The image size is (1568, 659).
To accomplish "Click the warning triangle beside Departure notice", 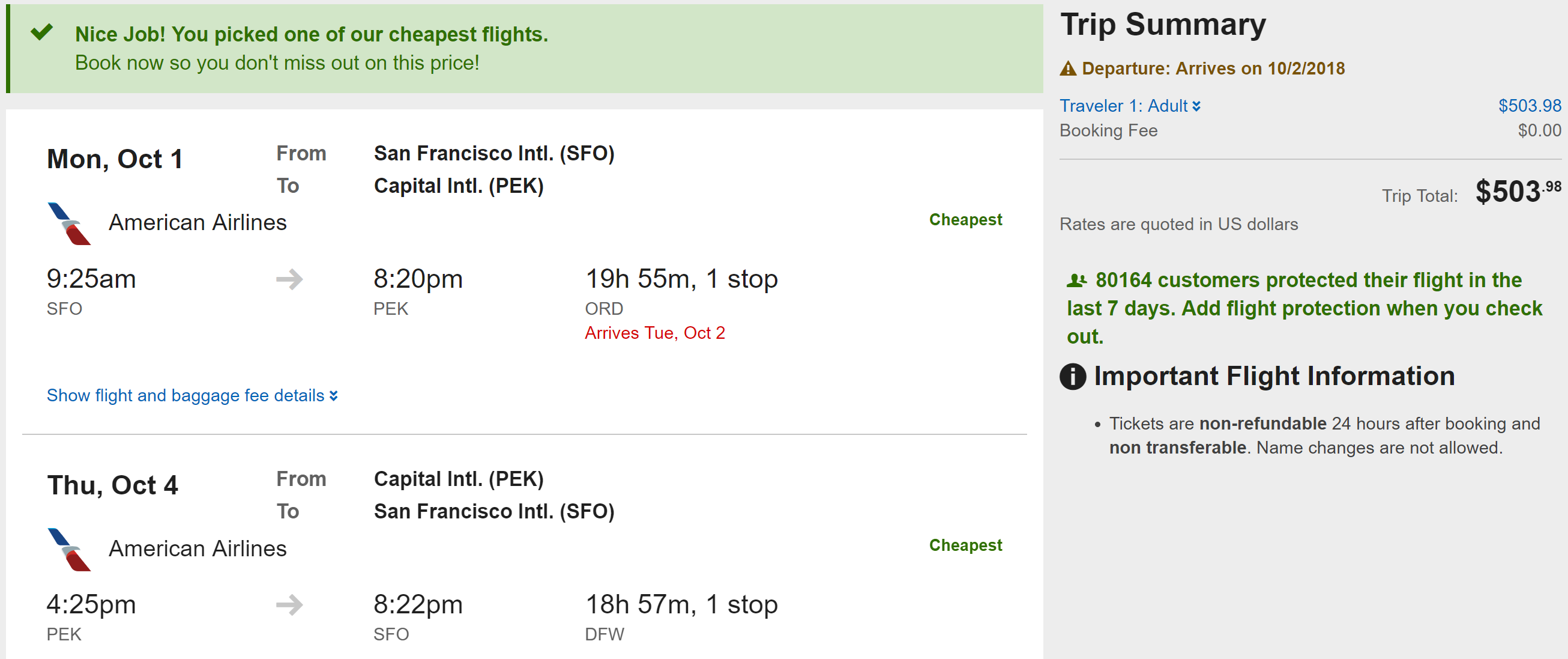I will [x=1068, y=69].
